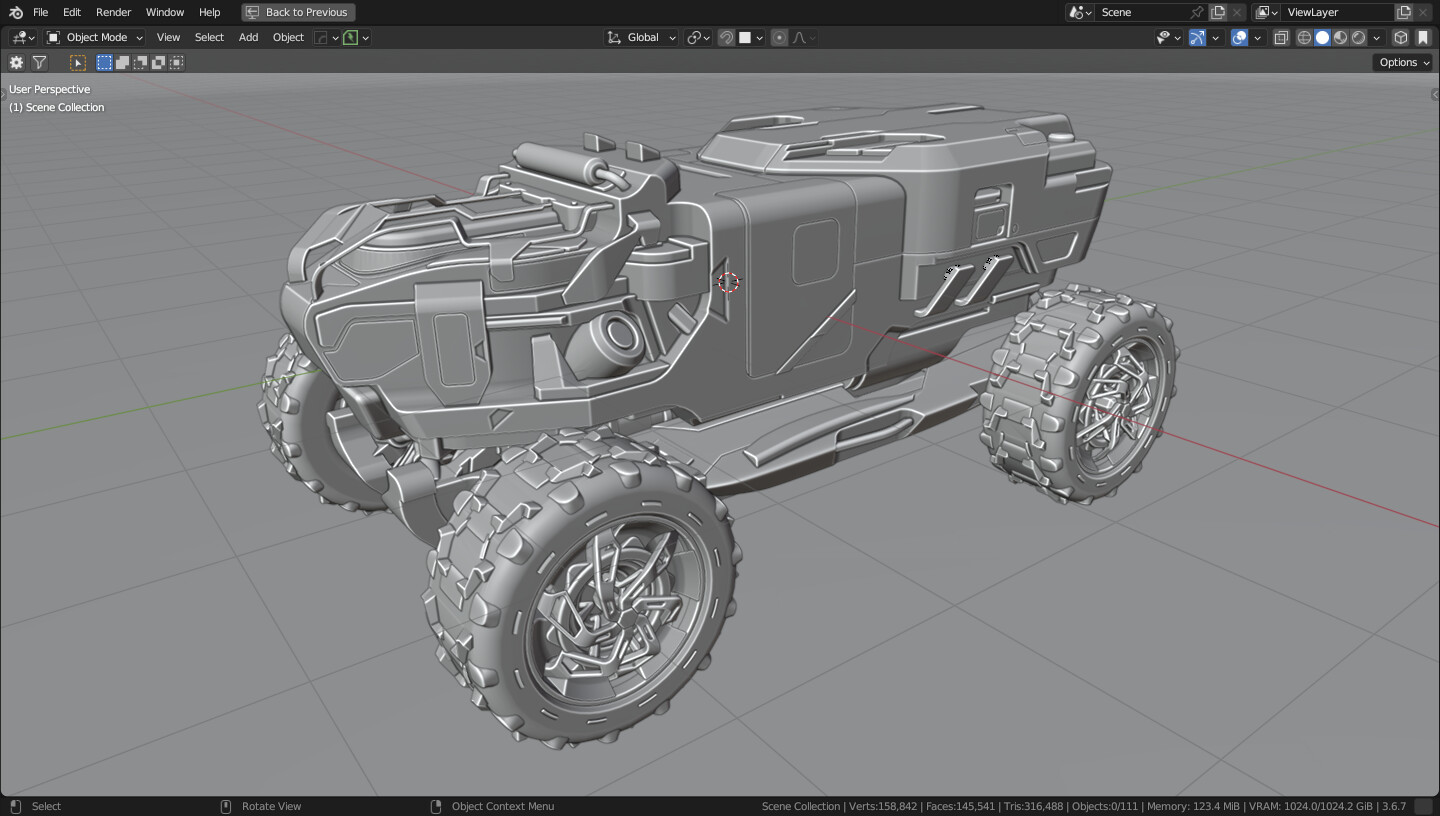
Task: Activate the Extend box select mode
Action: tap(121, 62)
